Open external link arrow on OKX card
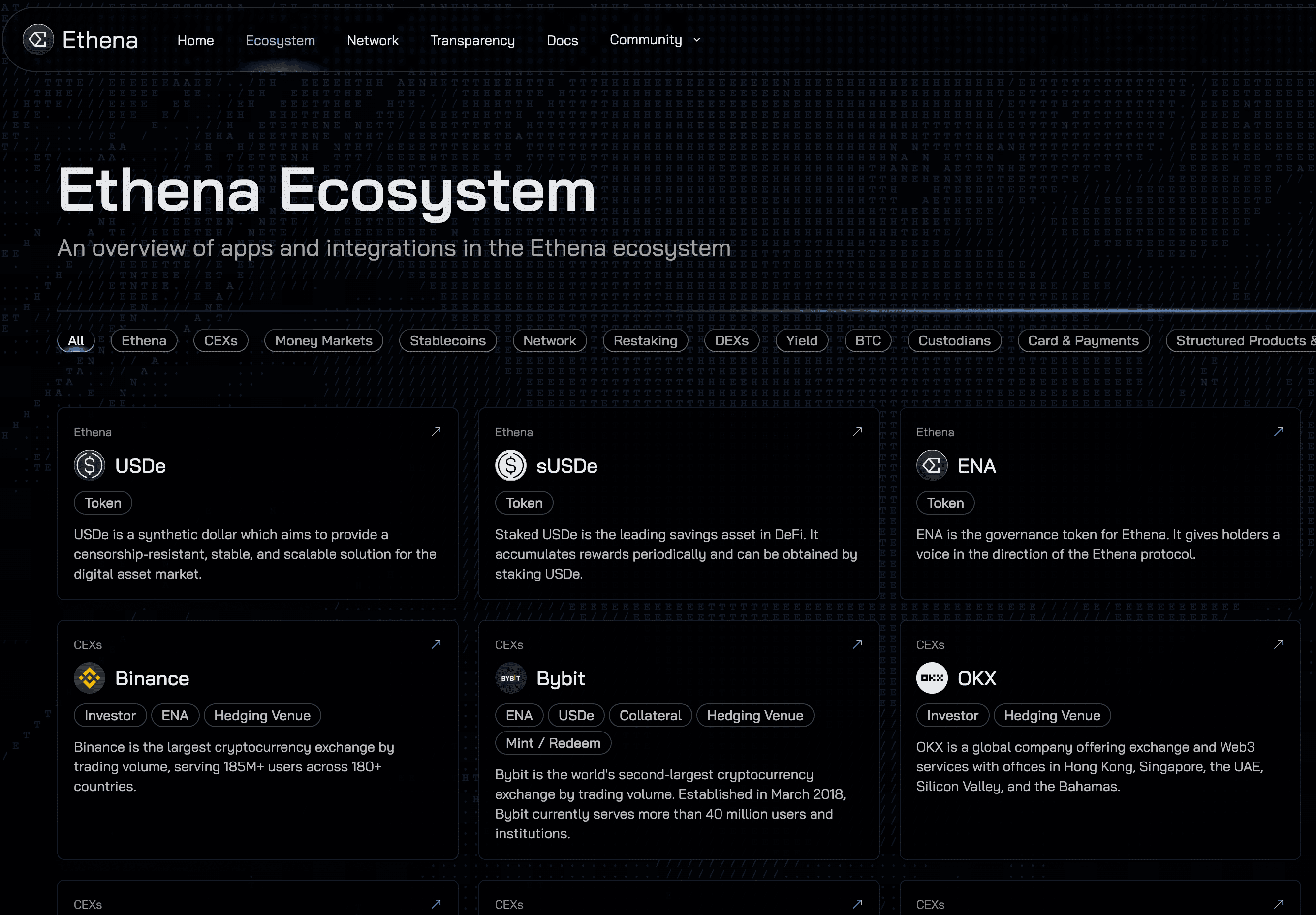The width and height of the screenshot is (1316, 915). 1279,644
